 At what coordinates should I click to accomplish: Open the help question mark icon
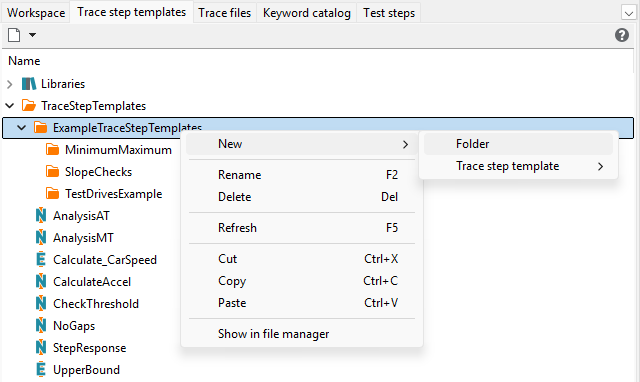point(622,35)
